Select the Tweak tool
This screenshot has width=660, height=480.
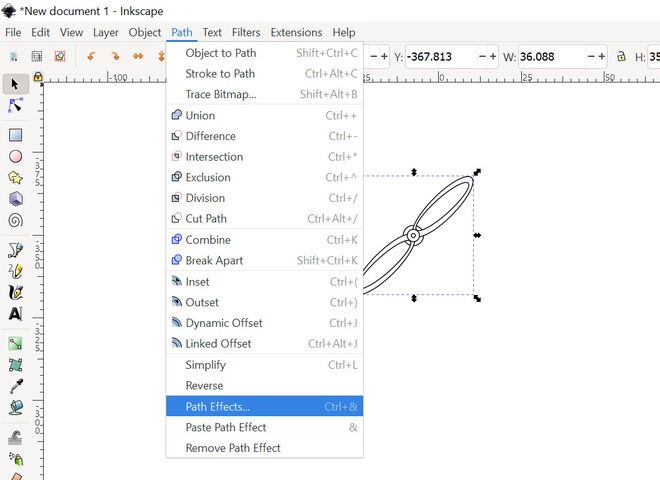point(16,437)
